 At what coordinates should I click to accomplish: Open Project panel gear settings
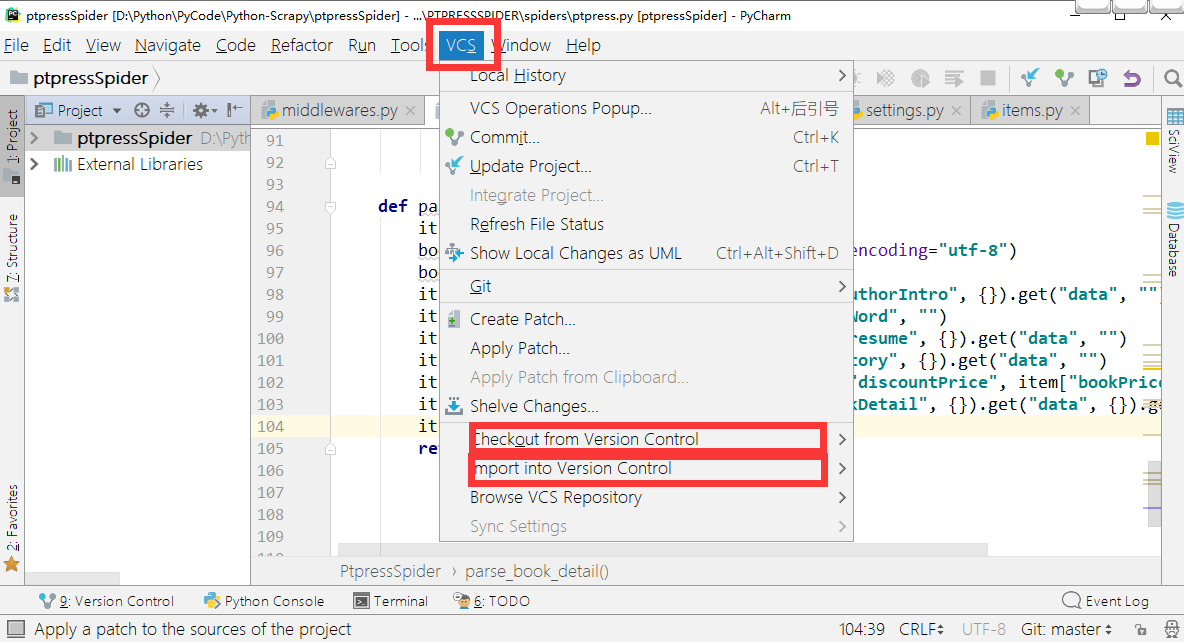[204, 110]
